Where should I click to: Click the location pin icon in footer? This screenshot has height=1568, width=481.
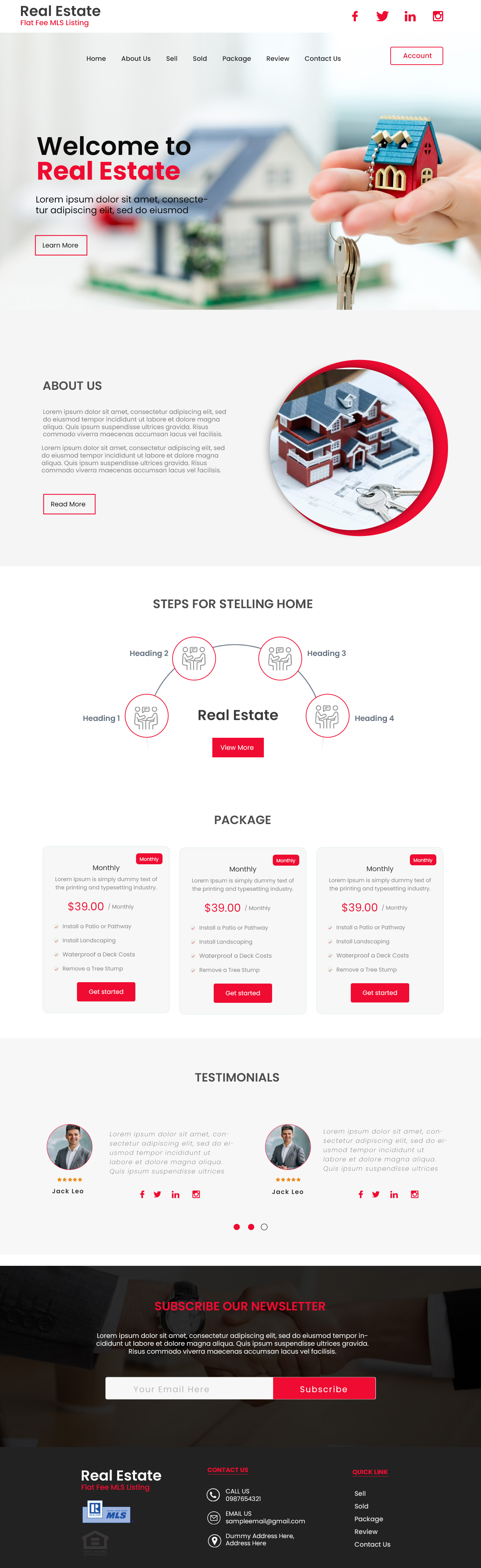pyautogui.click(x=213, y=1540)
